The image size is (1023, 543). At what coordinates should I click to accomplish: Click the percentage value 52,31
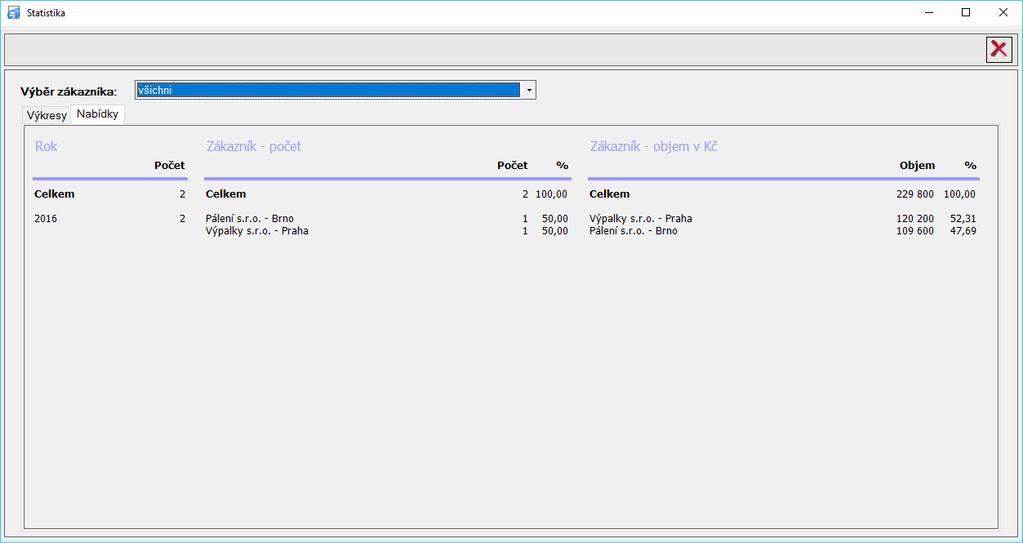[x=963, y=219]
